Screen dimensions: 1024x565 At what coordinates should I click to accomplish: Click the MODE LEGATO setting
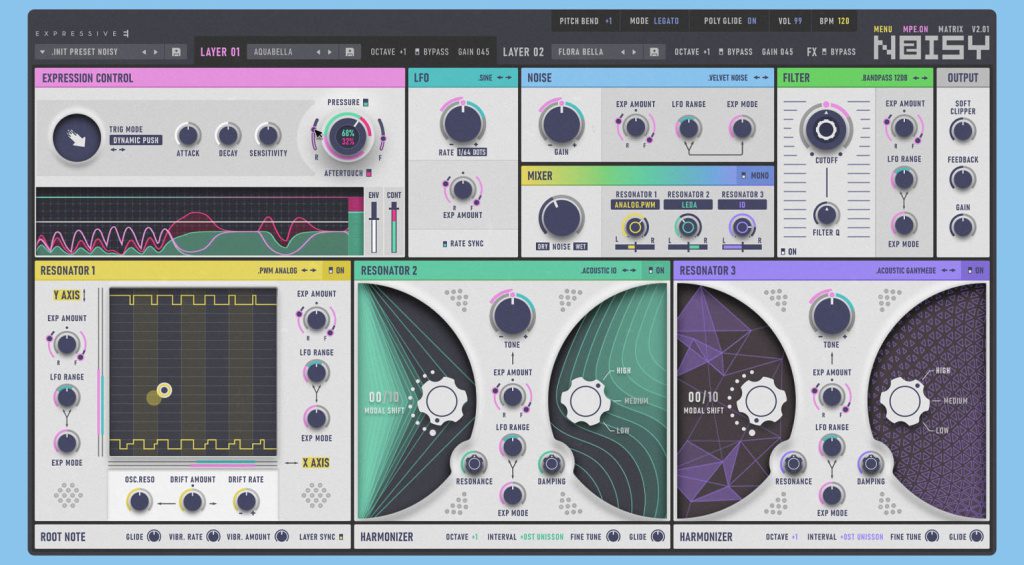[x=654, y=21]
